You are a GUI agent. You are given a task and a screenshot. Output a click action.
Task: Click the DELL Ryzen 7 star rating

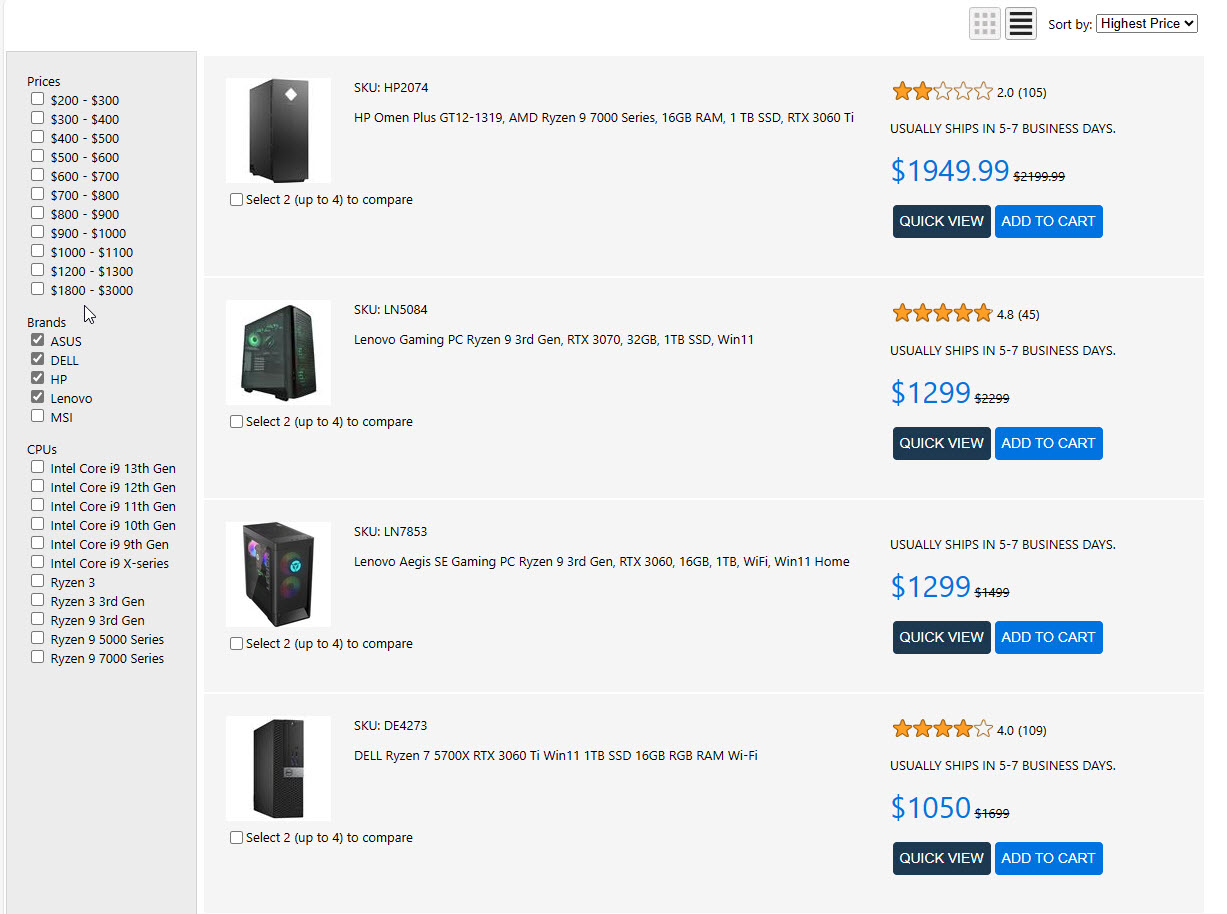coord(942,730)
